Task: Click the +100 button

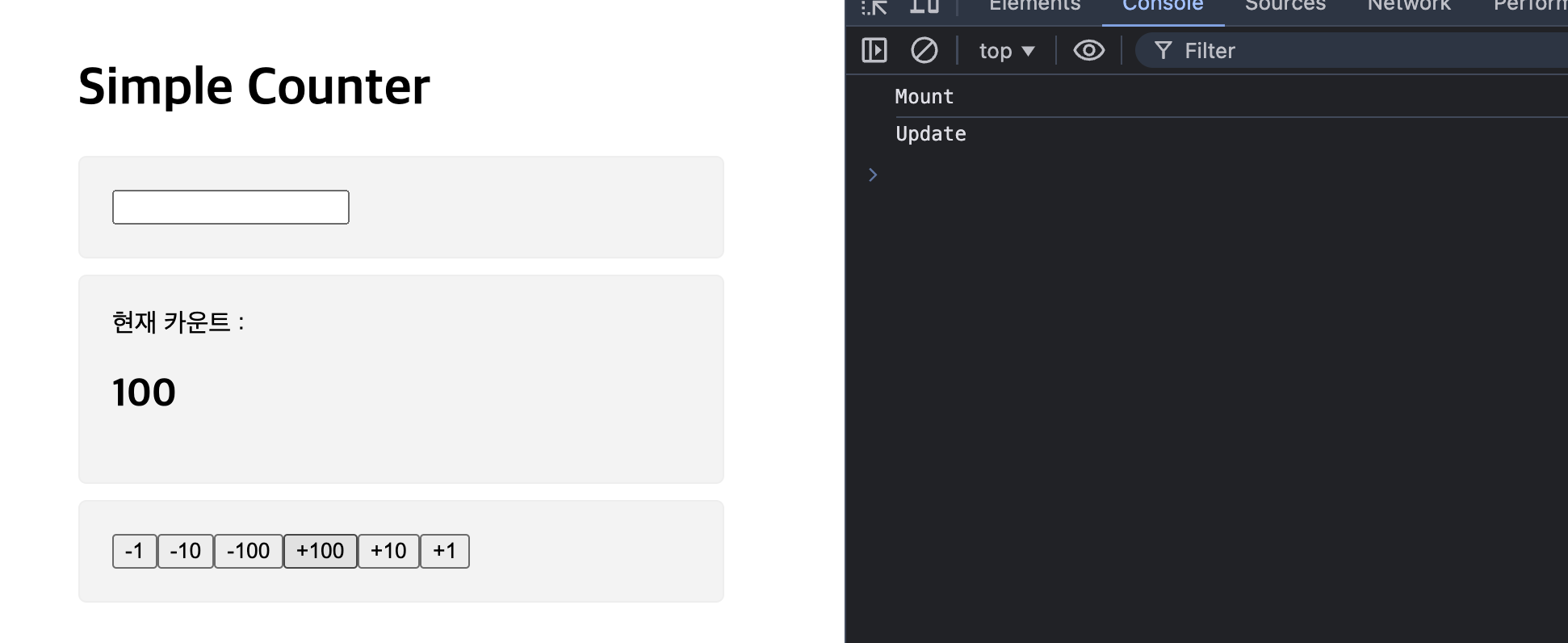Action: tap(321, 551)
